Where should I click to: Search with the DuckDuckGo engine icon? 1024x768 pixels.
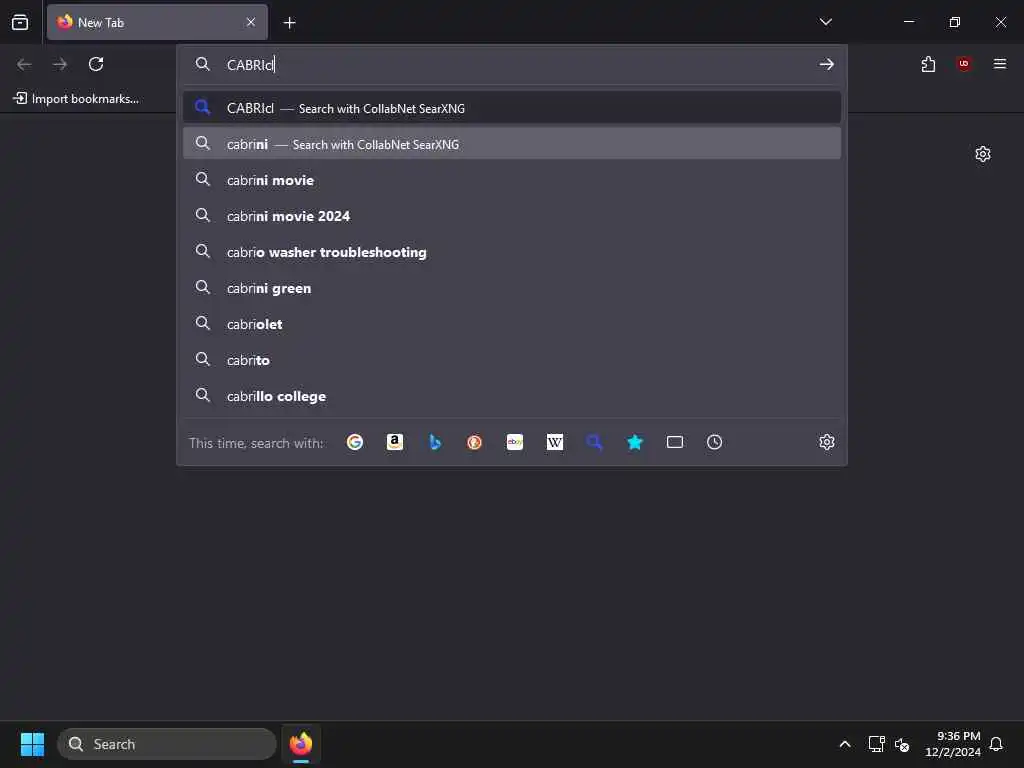pyautogui.click(x=475, y=442)
